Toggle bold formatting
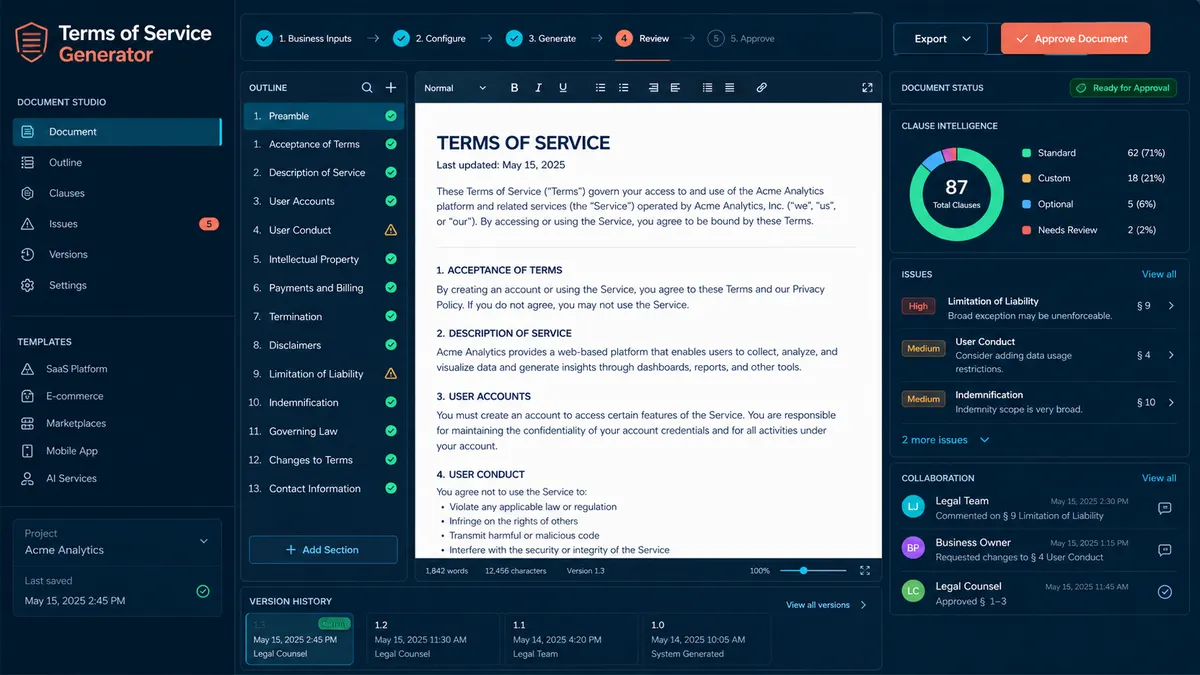Screen dimensions: 1200x675 515,88
